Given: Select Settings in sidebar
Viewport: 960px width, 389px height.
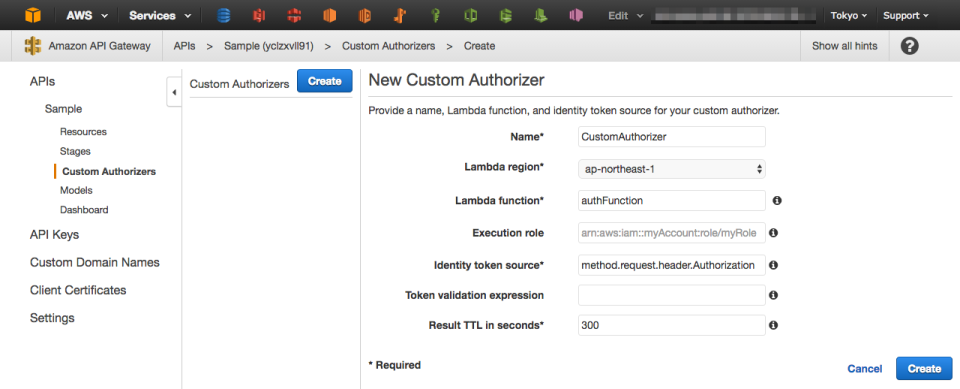Looking at the screenshot, I should pyautogui.click(x=52, y=318).
